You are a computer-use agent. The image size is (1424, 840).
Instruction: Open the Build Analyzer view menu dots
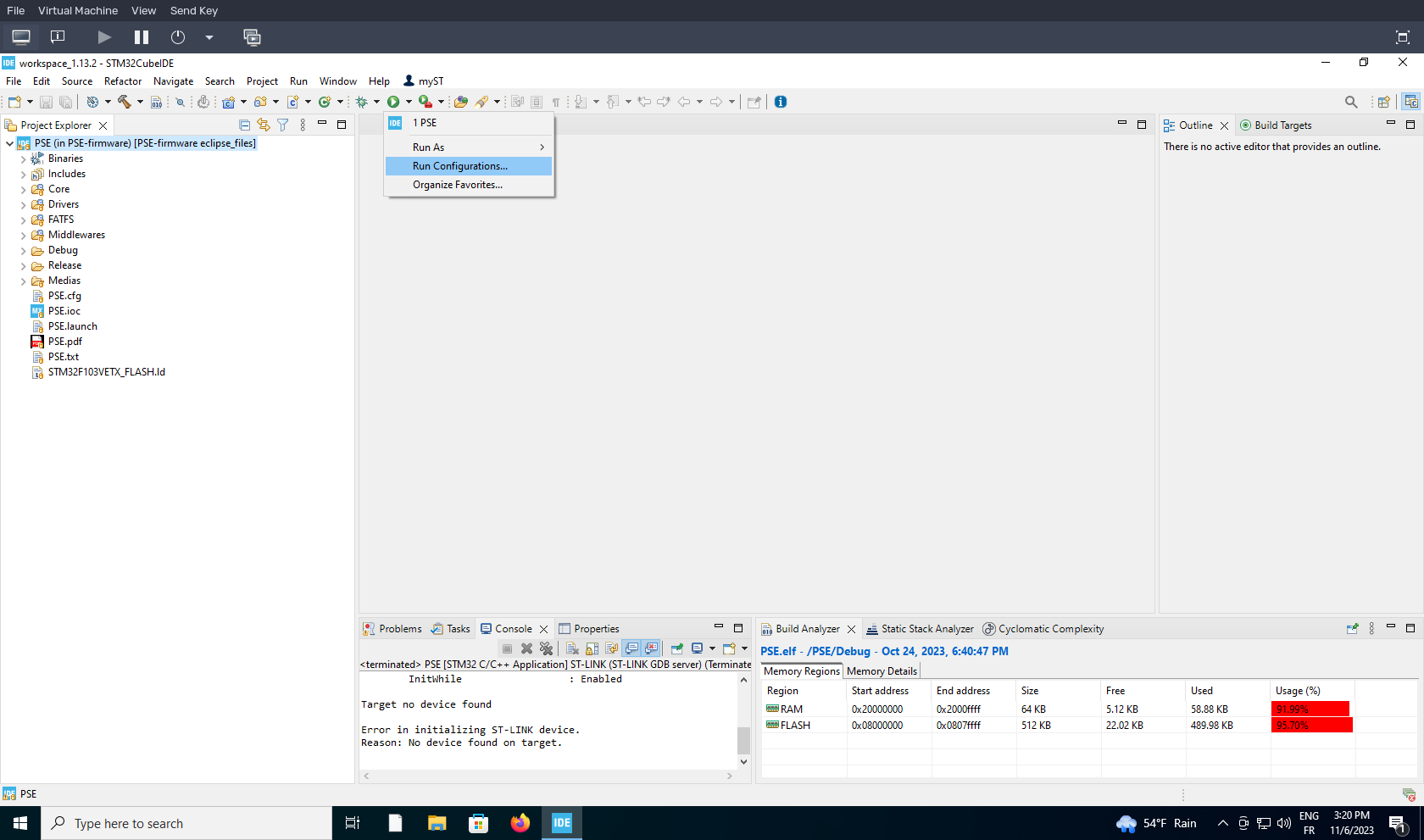click(1371, 628)
